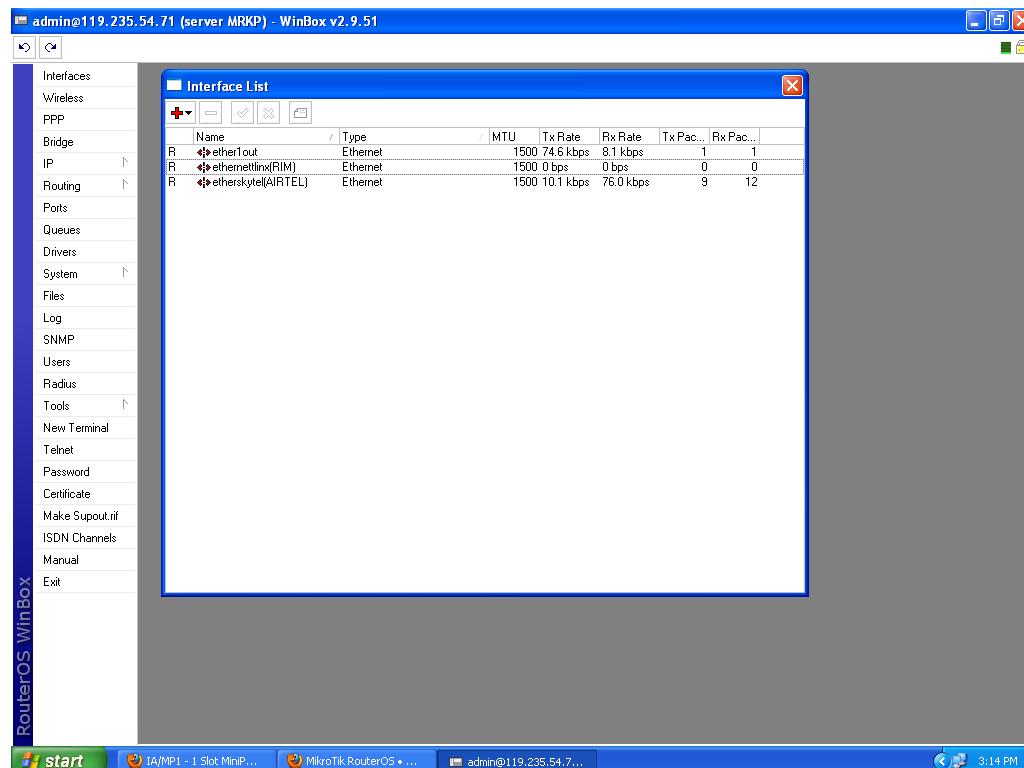1024x768 pixels.
Task: Open the Password menu item
Action: (x=66, y=472)
